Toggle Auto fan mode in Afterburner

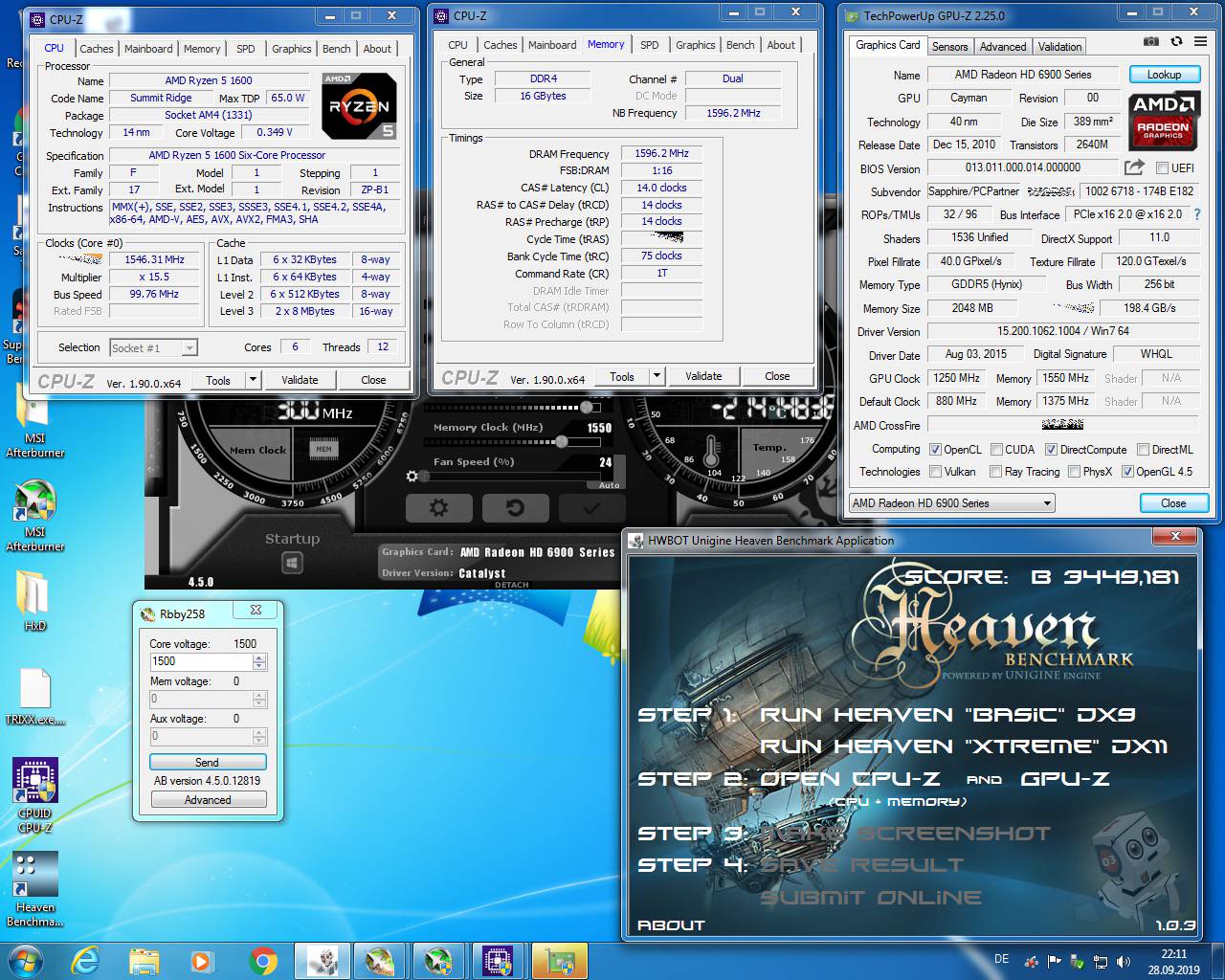pos(609,485)
